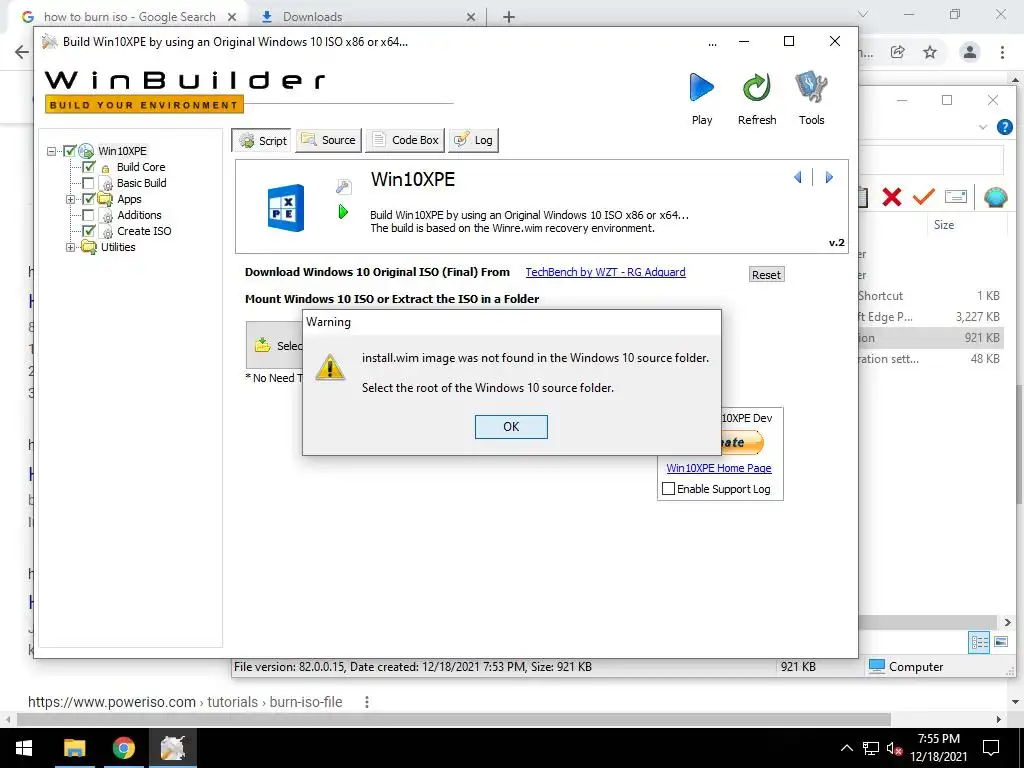Image resolution: width=1024 pixels, height=768 pixels.
Task: Open File Explorer from the taskbar
Action: coord(74,748)
